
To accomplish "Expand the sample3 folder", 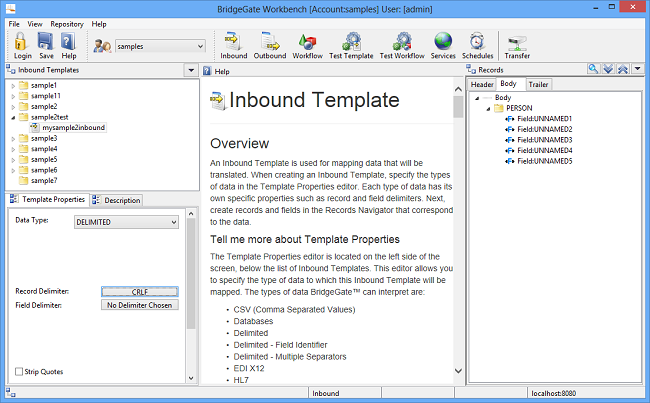I will [x=13, y=139].
